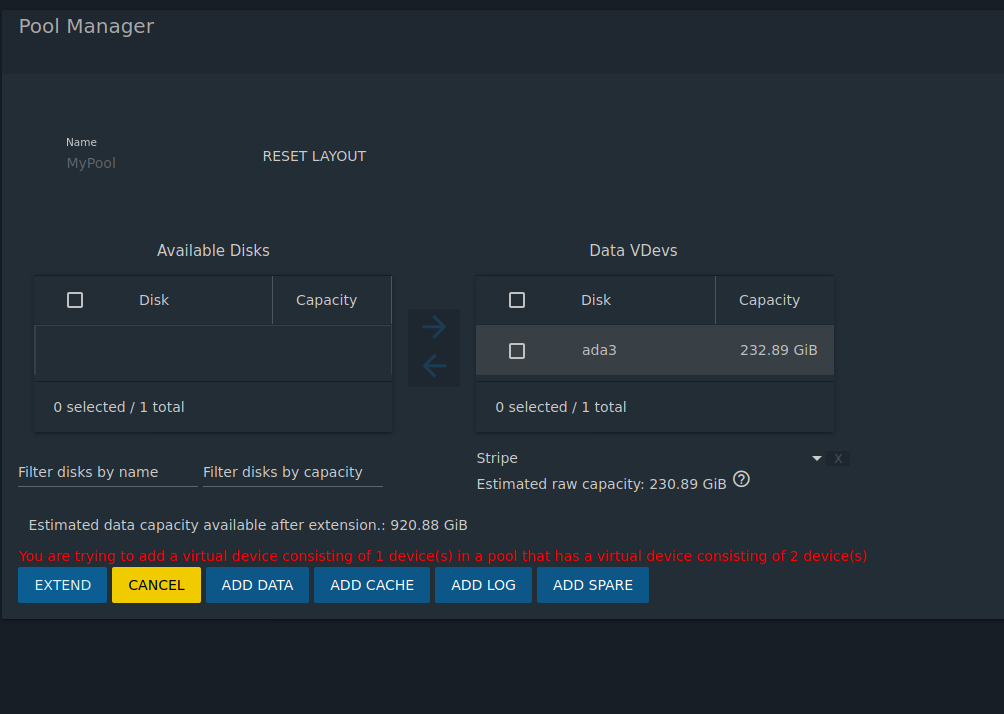Screen dimensions: 1004x714
Task: Toggle select-all checkbox in Data VDevs
Action: point(517,300)
